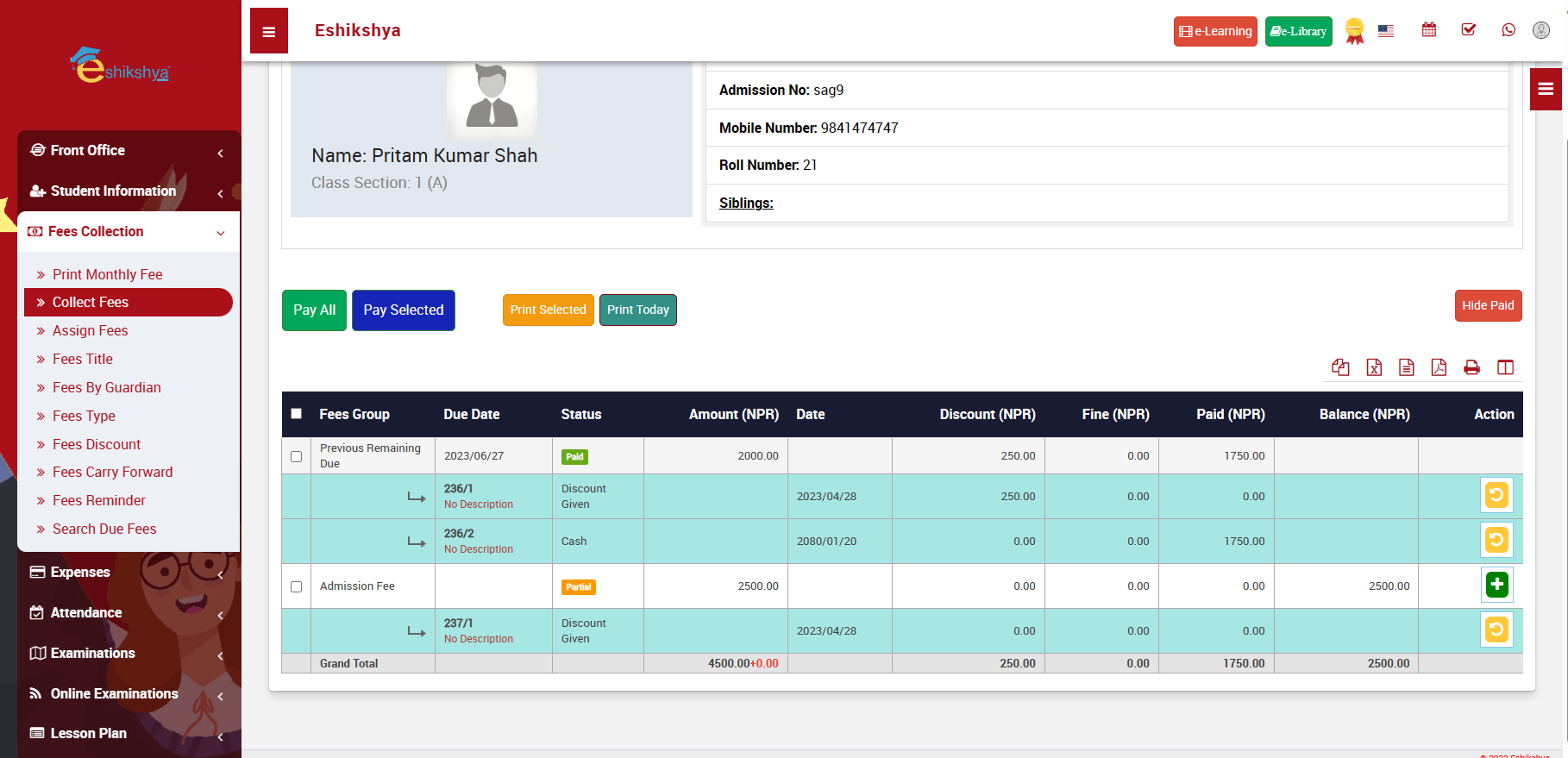The image size is (1568, 758).
Task: Expand the Front Office sidebar section
Action: tap(129, 150)
